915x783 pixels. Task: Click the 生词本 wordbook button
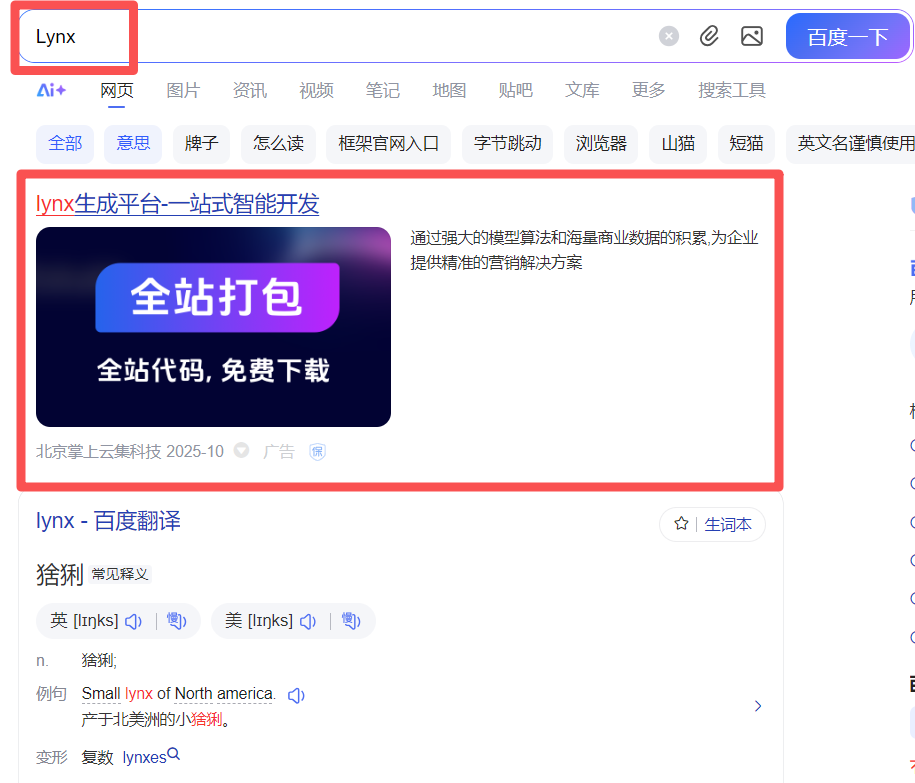[x=728, y=524]
